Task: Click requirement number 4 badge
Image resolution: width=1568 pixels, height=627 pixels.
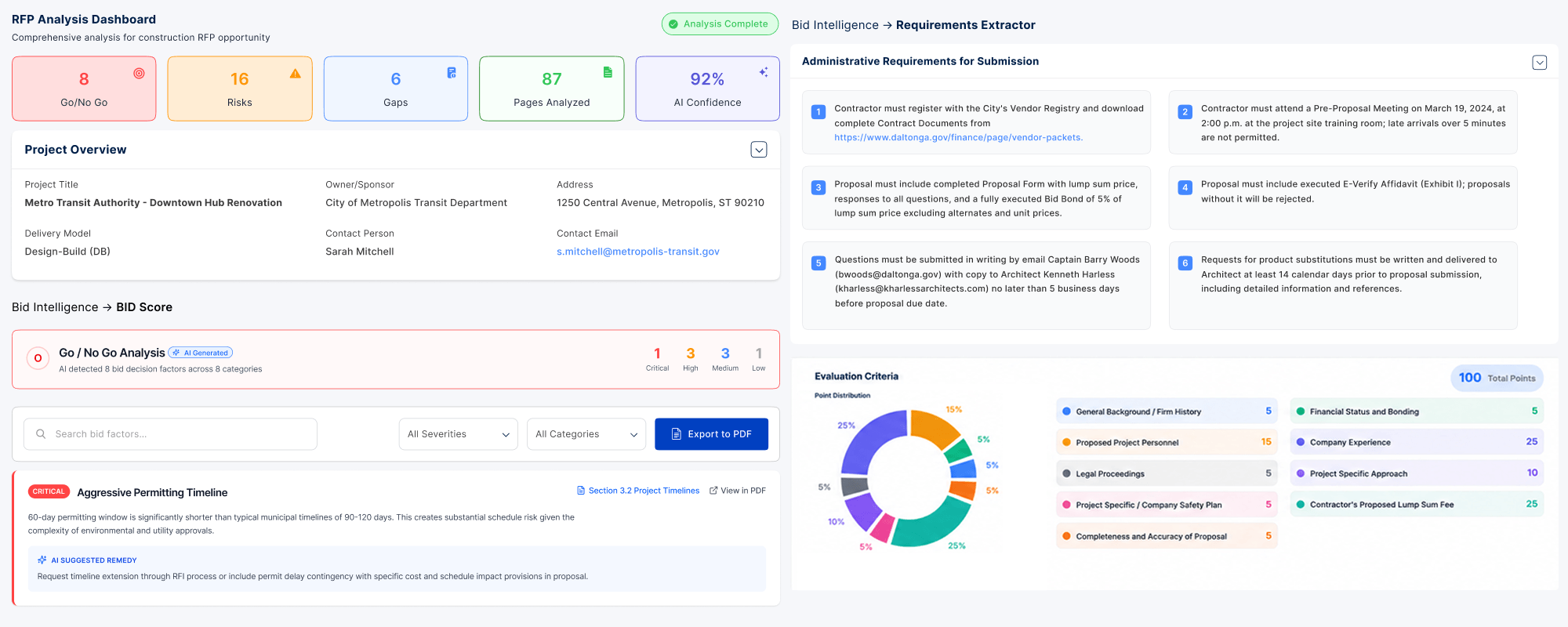Action: tap(1185, 187)
